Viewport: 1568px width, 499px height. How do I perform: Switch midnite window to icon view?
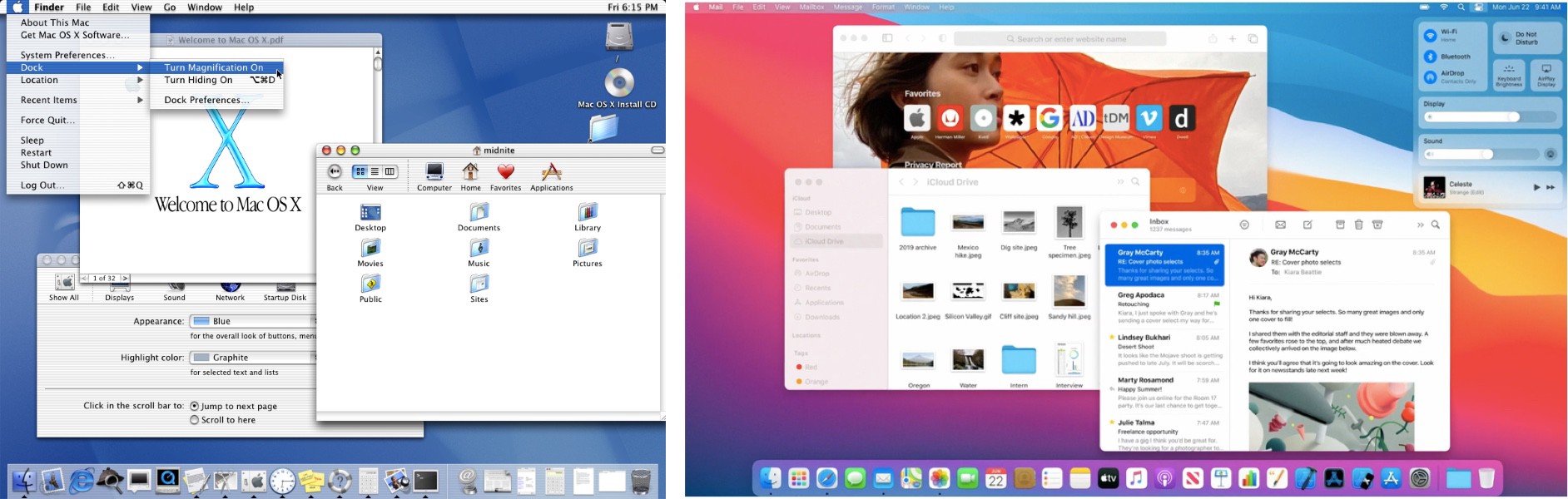pyautogui.click(x=360, y=172)
